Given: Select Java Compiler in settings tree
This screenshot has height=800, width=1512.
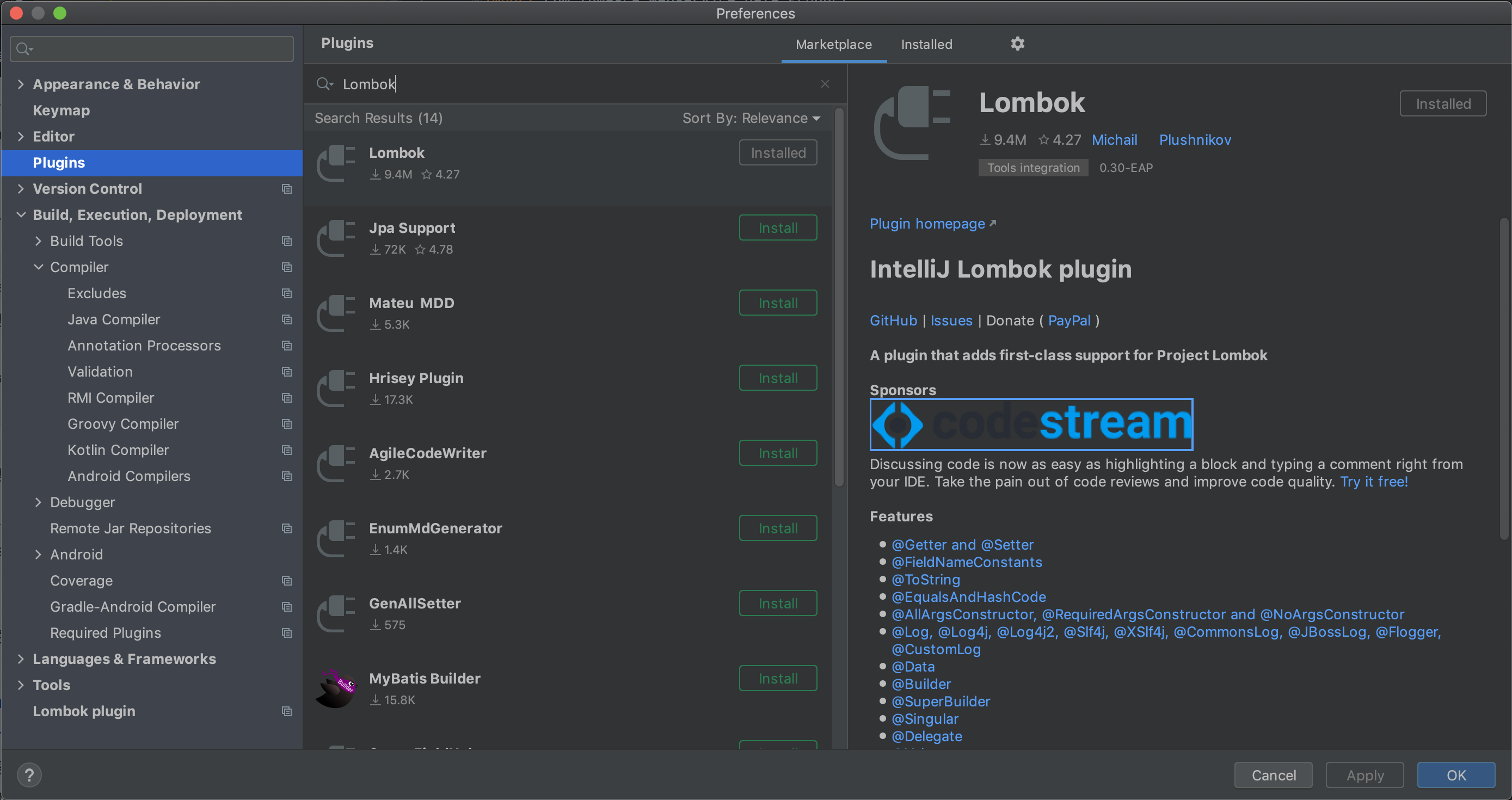Looking at the screenshot, I should [x=114, y=319].
